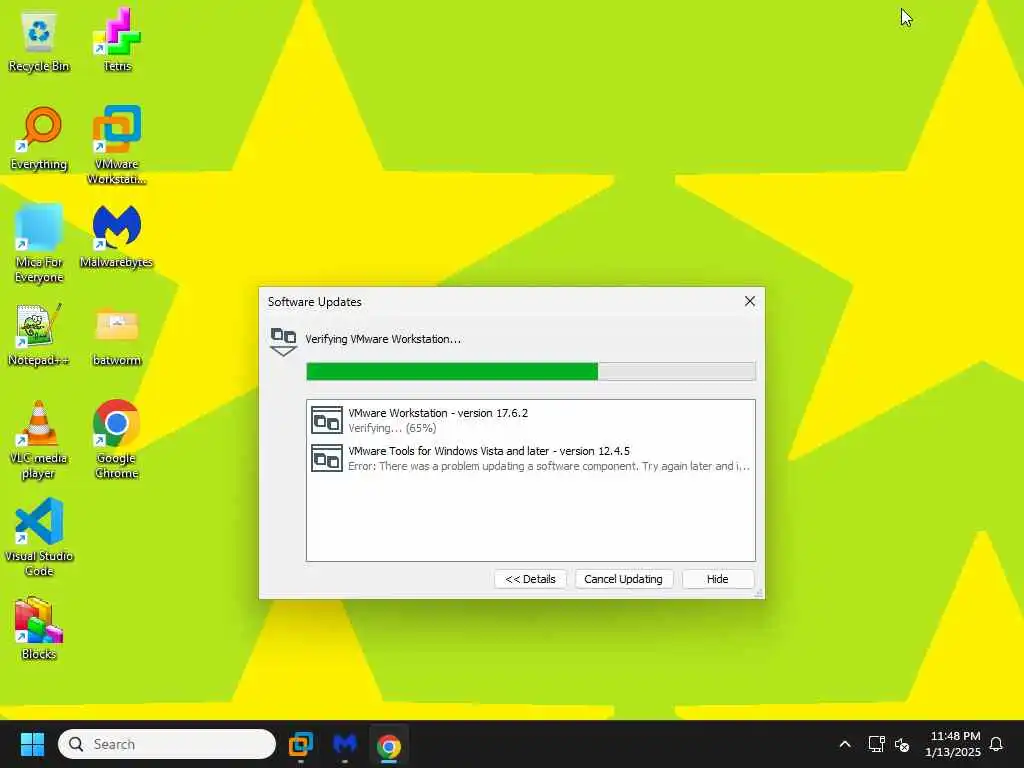Screen dimensions: 1024x768
Task: Click the VMware Tools 12.4.5 item icon
Action: [327, 458]
